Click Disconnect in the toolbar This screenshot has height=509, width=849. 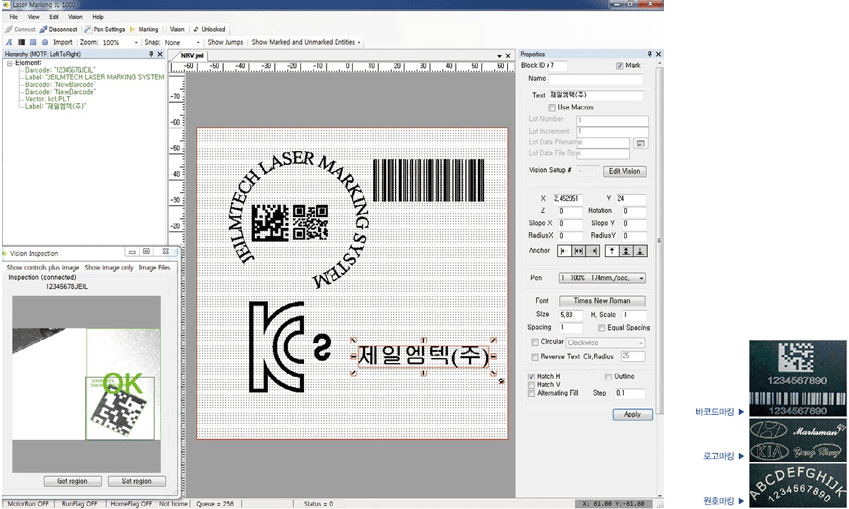click(x=58, y=29)
